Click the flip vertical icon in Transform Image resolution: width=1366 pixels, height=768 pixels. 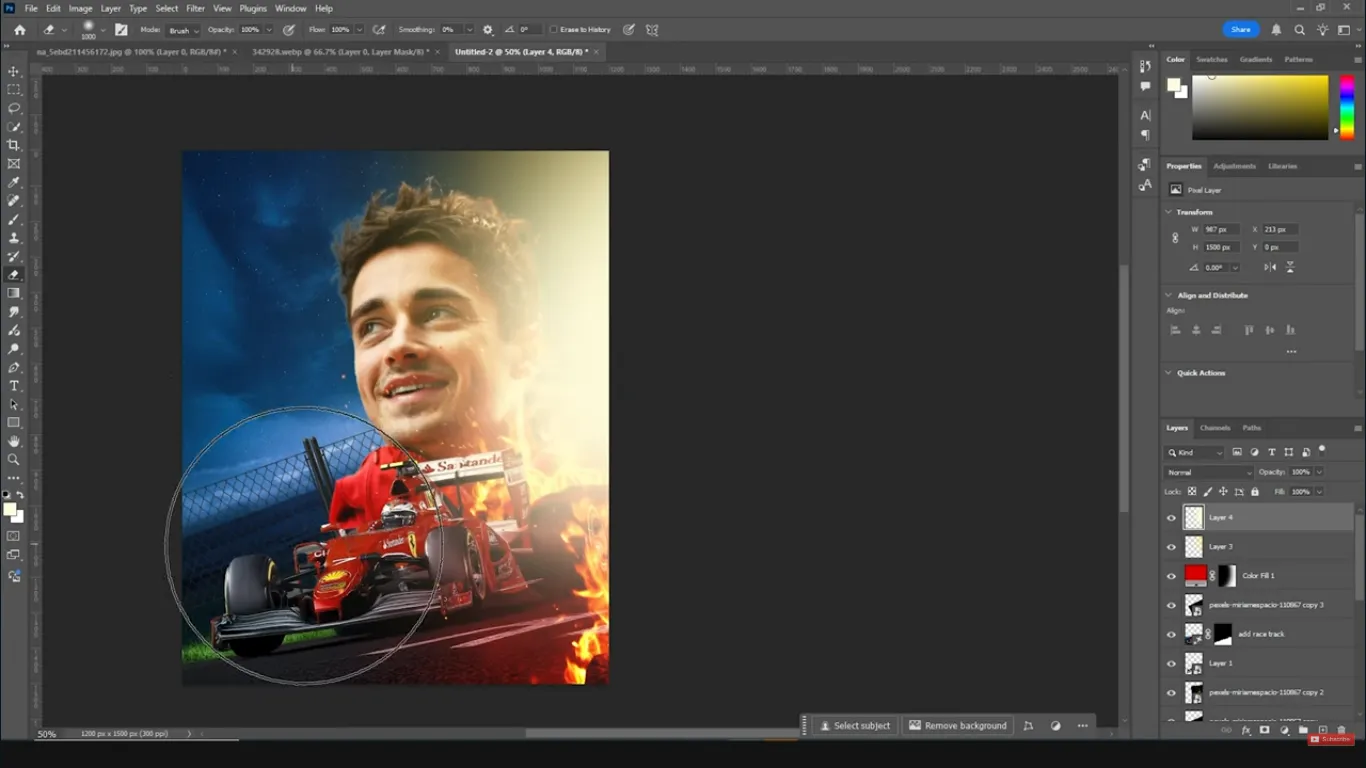click(1290, 267)
